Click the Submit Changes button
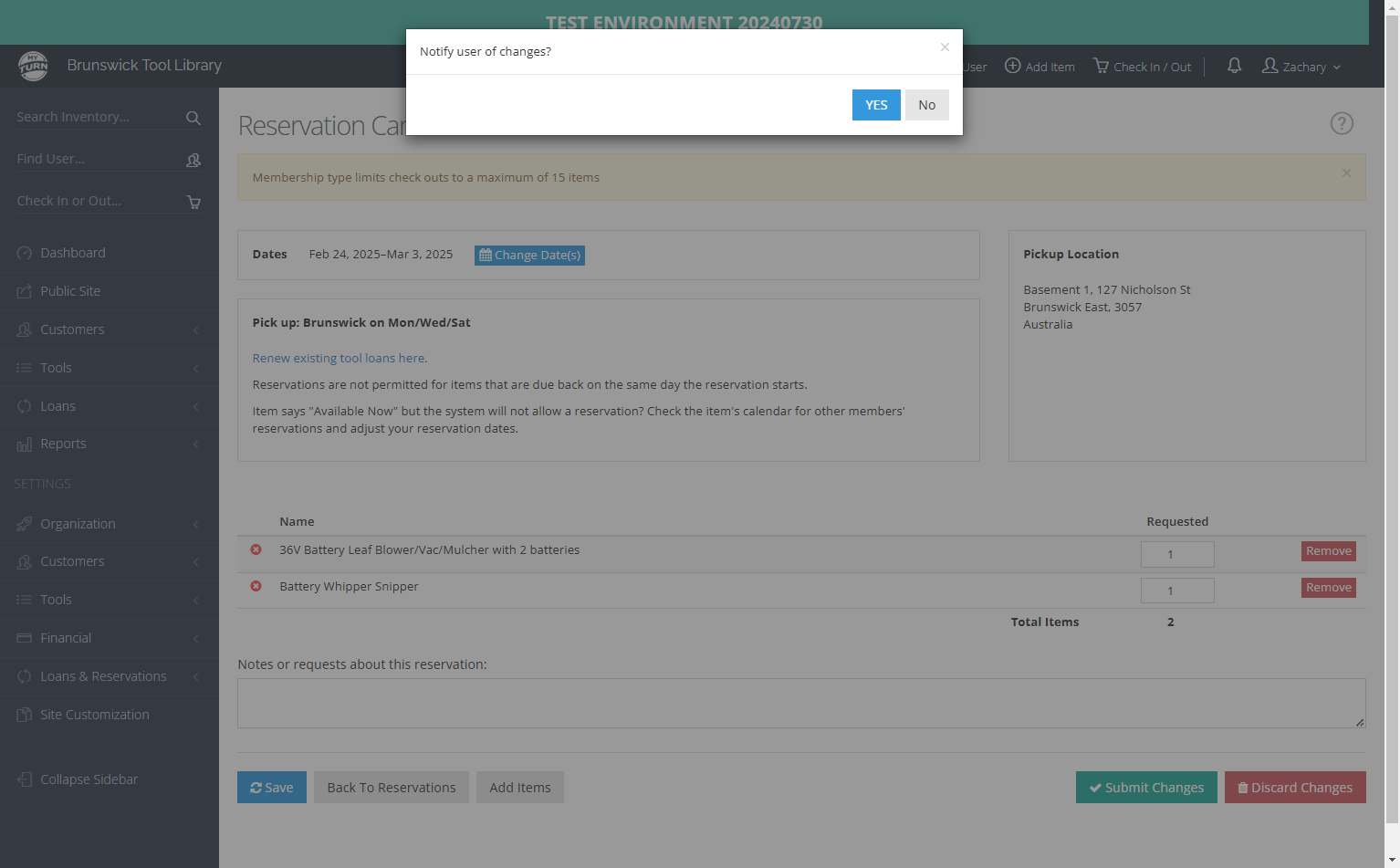This screenshot has width=1400, height=868. (1146, 788)
